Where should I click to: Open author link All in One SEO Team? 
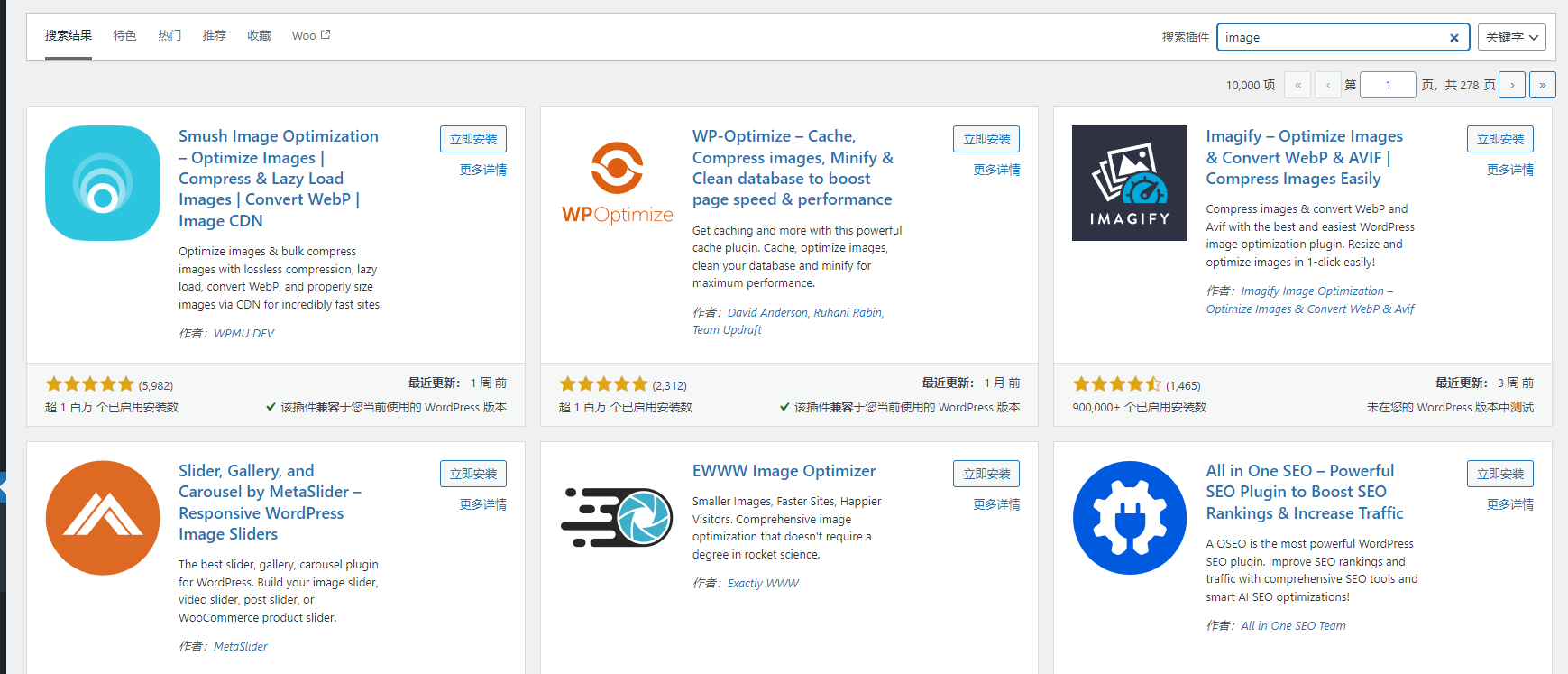[x=1293, y=626]
